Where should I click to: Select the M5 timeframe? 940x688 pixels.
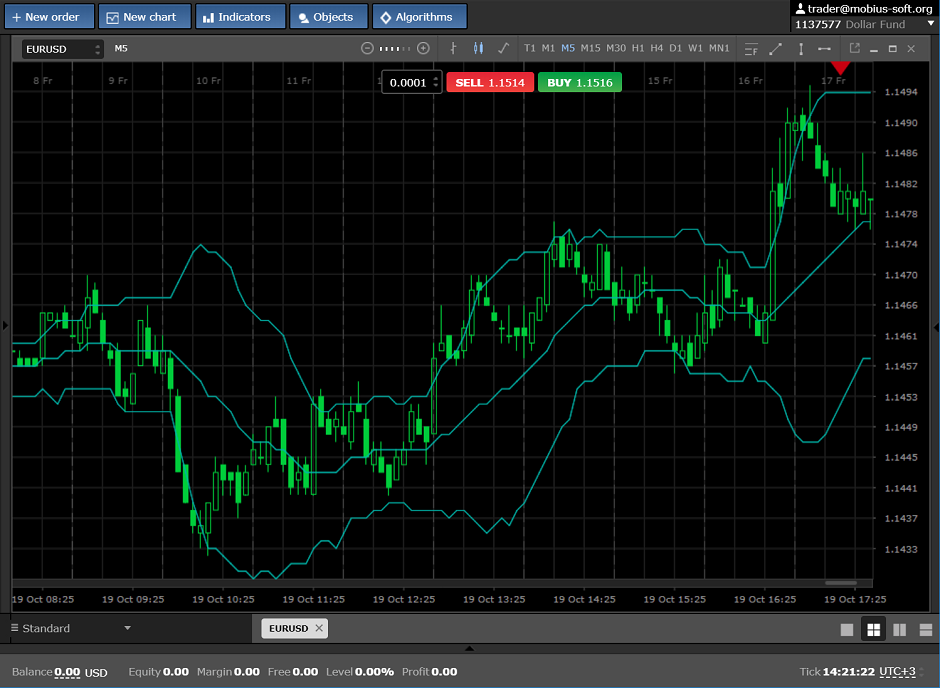[x=568, y=49]
